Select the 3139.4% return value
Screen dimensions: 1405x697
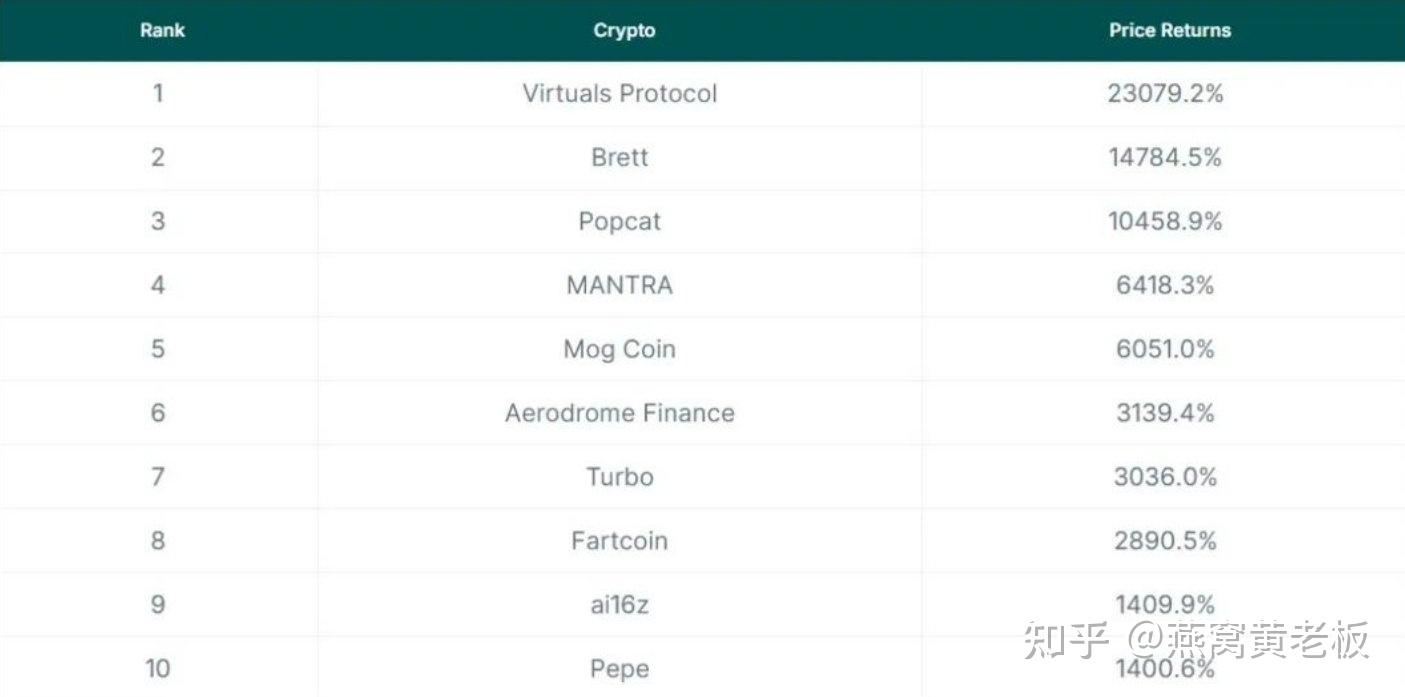(1165, 414)
